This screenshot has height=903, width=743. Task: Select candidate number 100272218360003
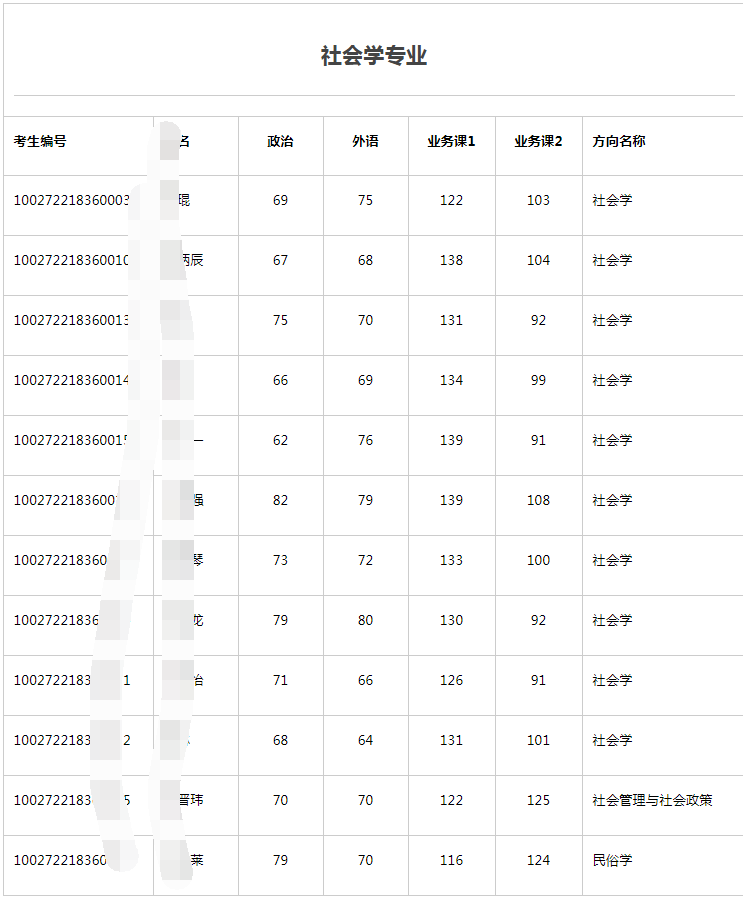click(72, 200)
